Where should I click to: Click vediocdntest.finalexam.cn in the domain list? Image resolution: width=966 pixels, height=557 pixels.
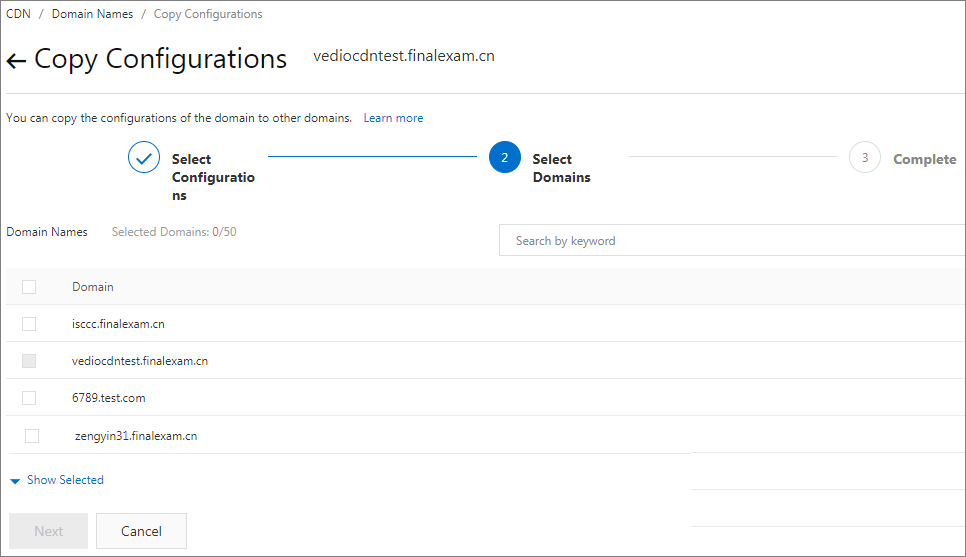[140, 360]
